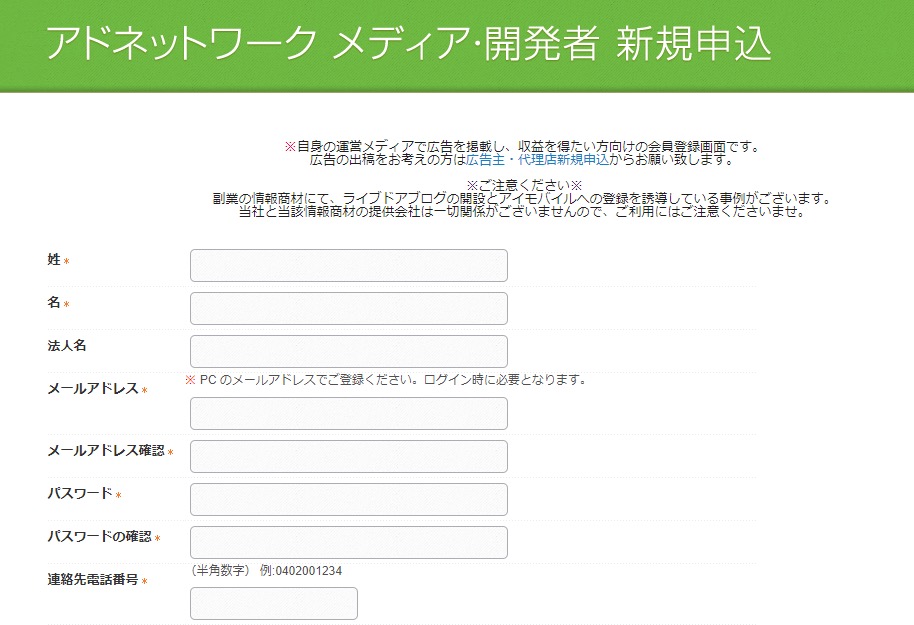Click inside the 姓 (last name) input field

348,265
